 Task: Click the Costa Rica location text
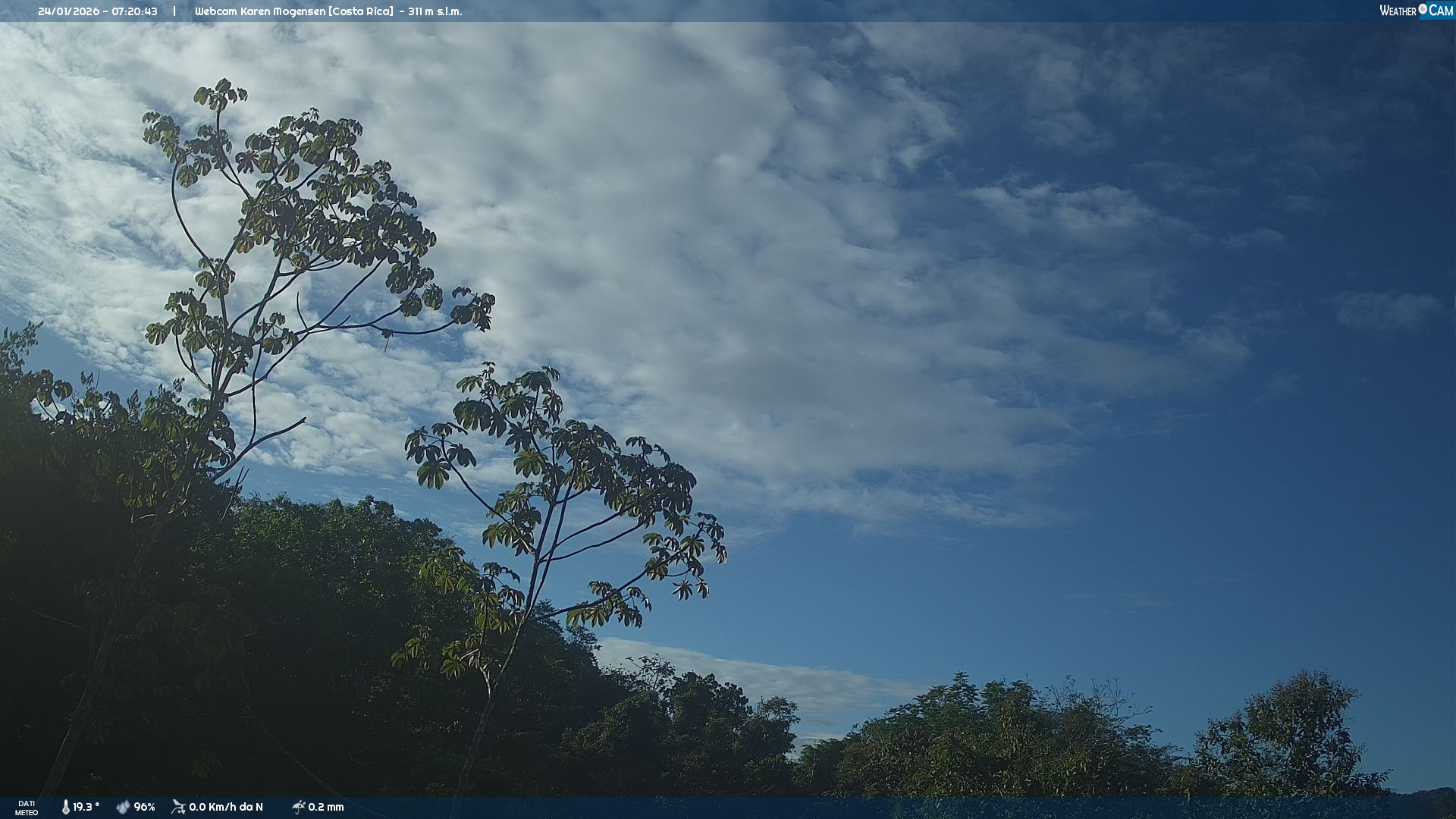click(361, 11)
